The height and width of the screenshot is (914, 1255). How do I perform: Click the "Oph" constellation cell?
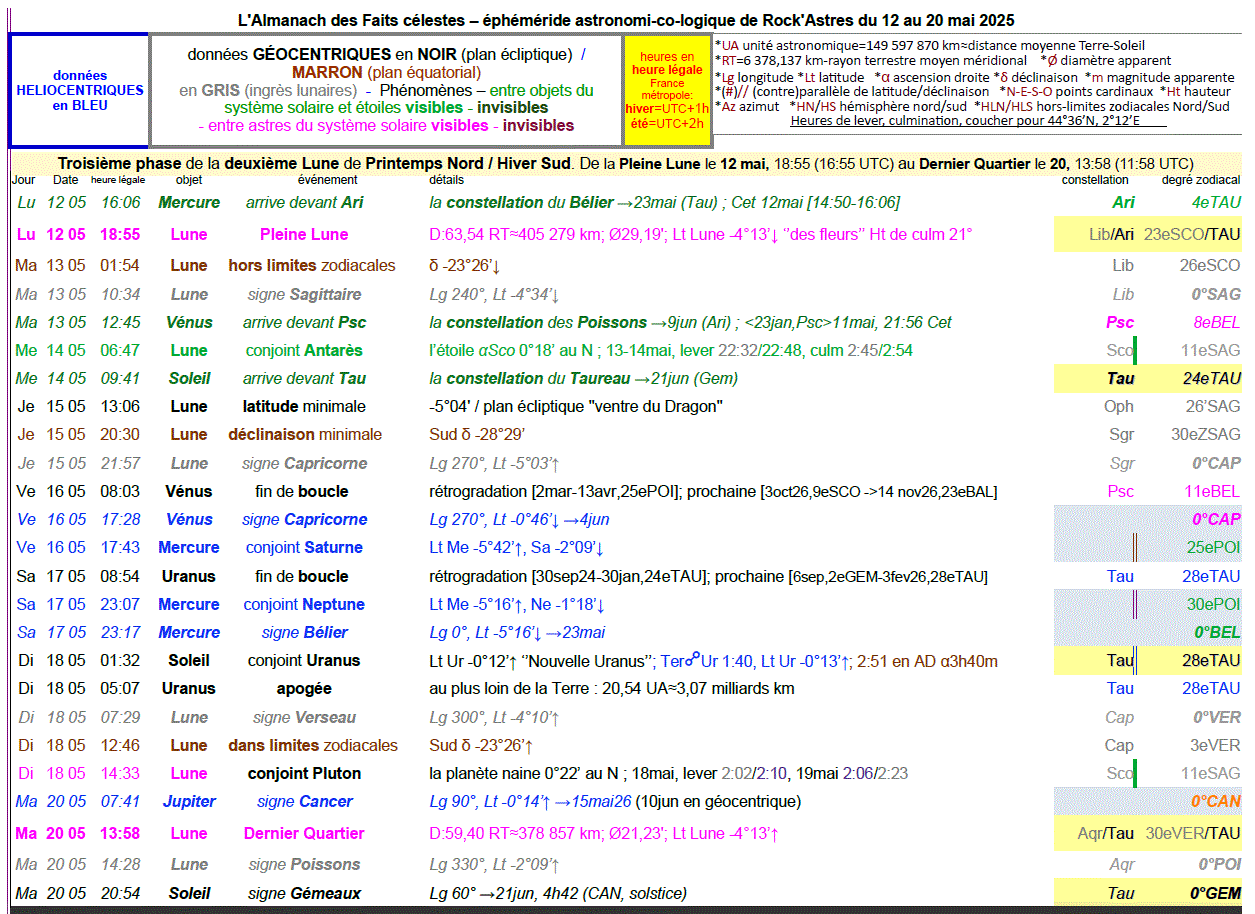[x=1119, y=406]
